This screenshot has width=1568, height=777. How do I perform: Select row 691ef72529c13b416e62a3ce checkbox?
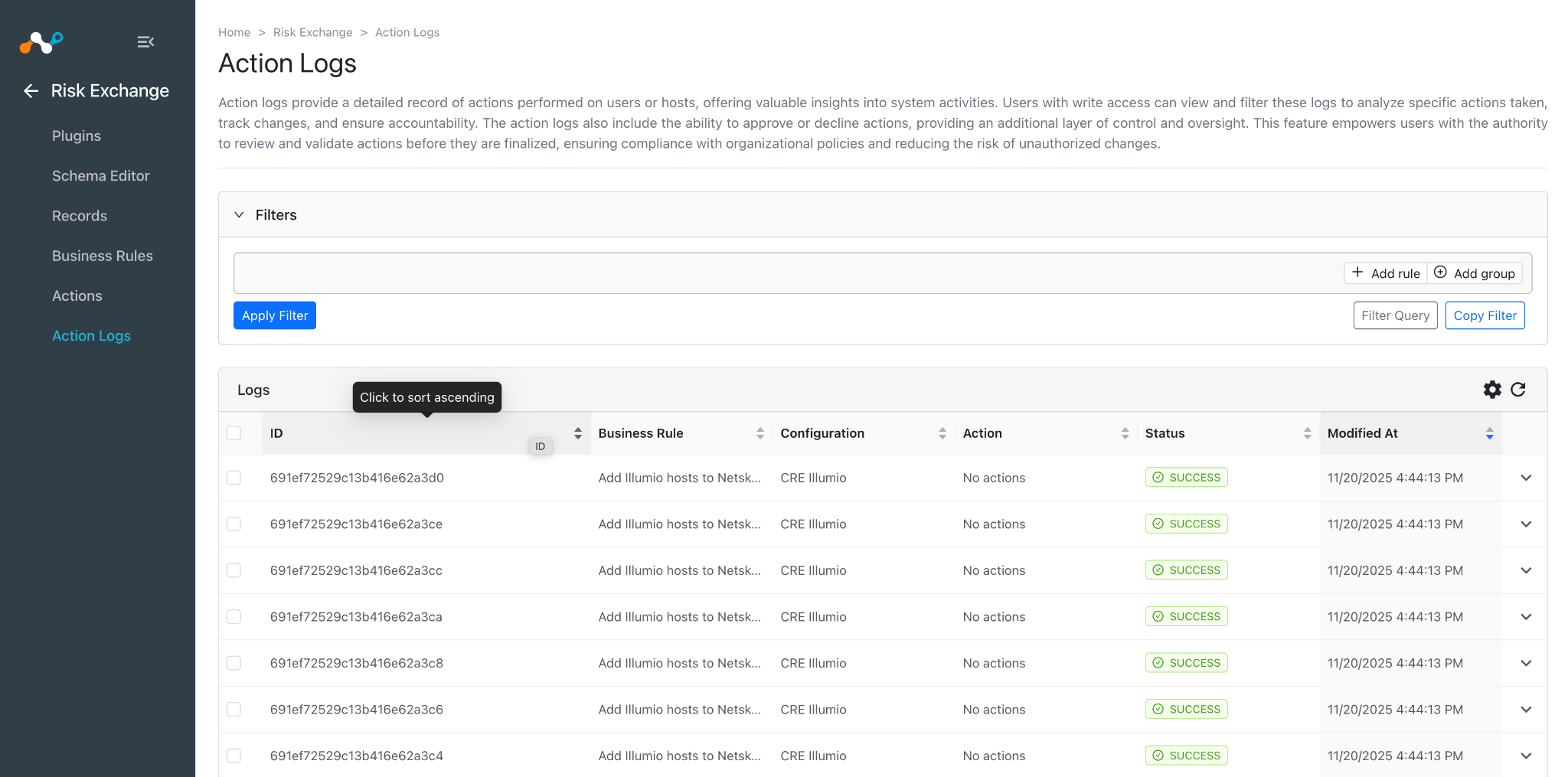click(x=234, y=524)
